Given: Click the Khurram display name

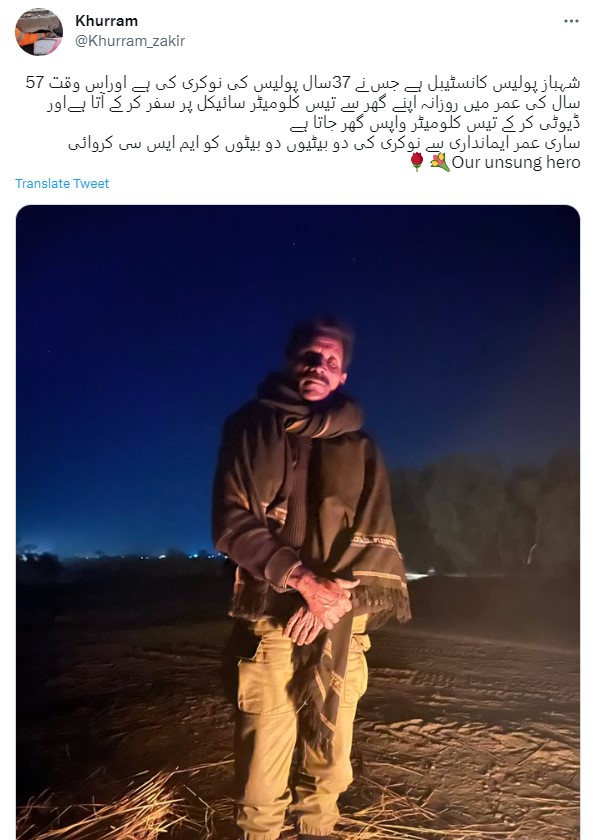Looking at the screenshot, I should [x=107, y=21].
